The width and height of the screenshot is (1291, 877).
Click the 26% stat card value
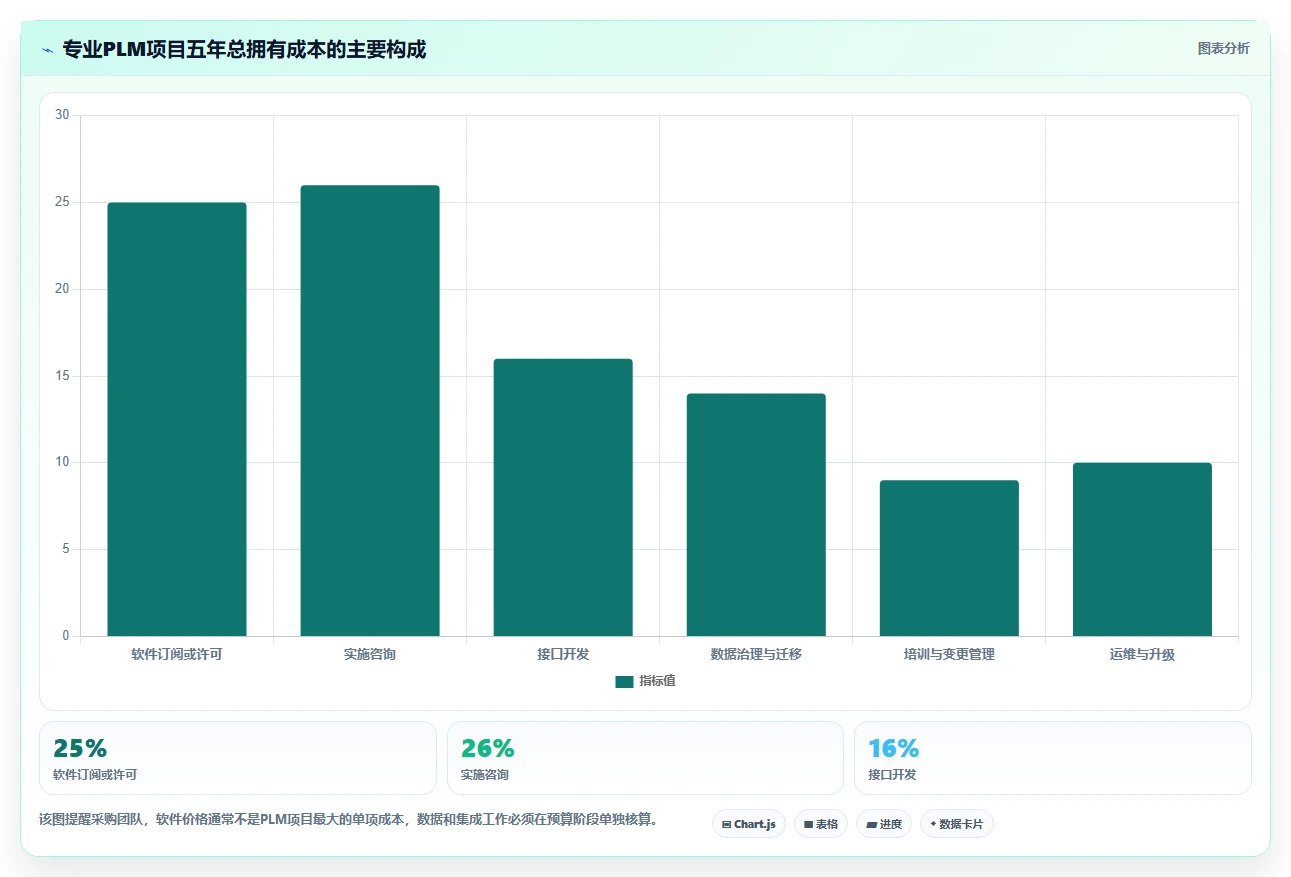488,748
